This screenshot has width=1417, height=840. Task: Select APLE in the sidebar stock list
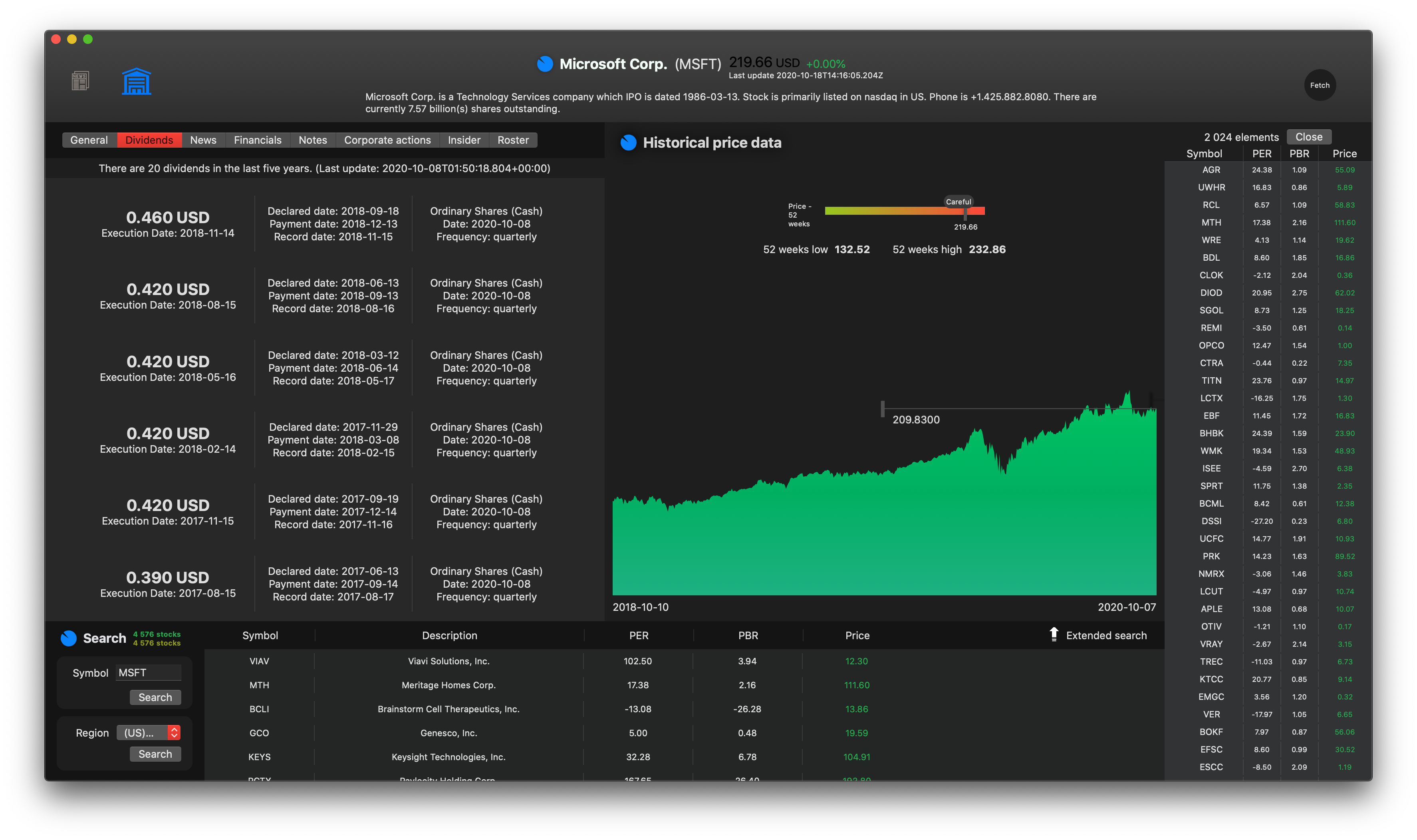(1268, 608)
